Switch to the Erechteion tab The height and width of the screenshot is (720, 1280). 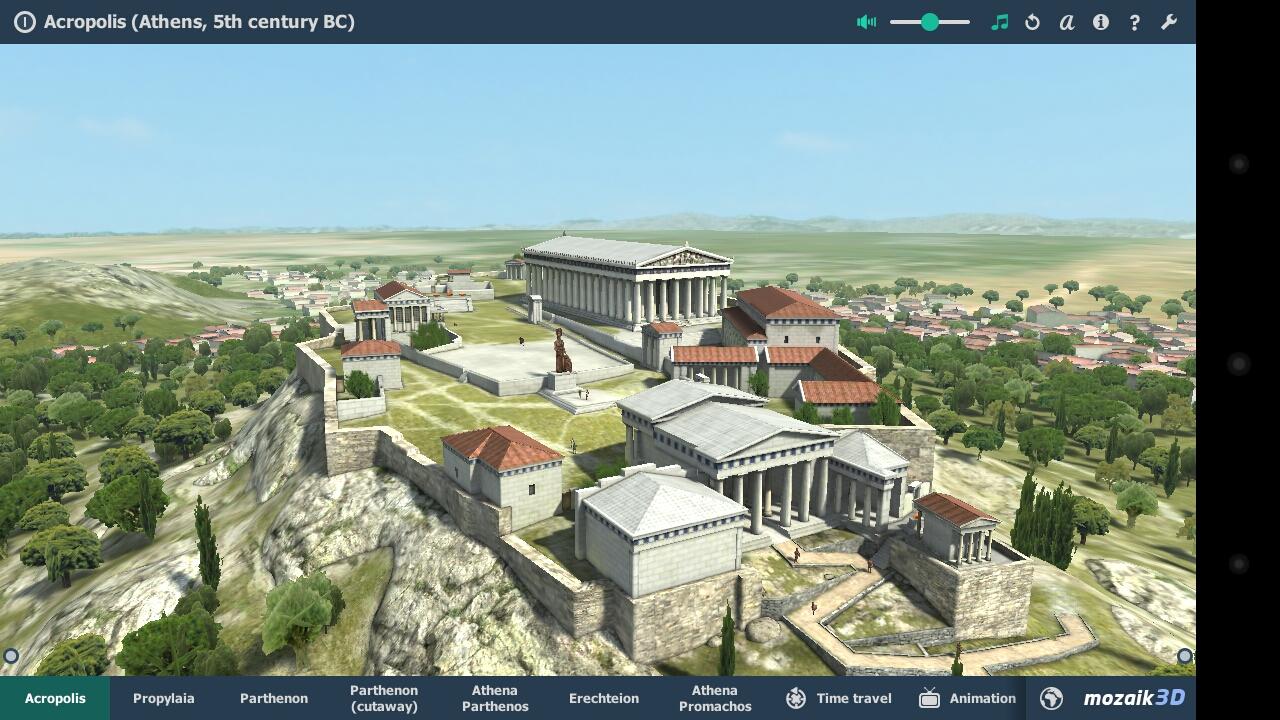click(604, 698)
